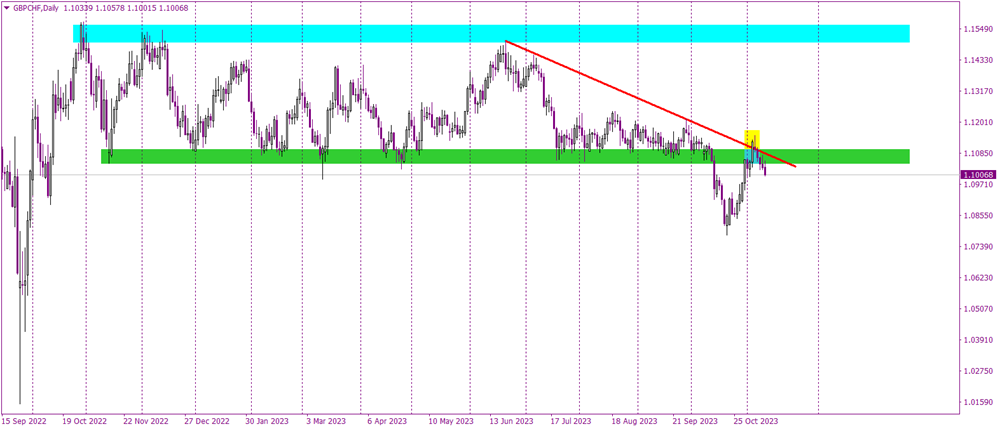
Task: Click the 30 Jan 2023 date label
Action: click(267, 421)
